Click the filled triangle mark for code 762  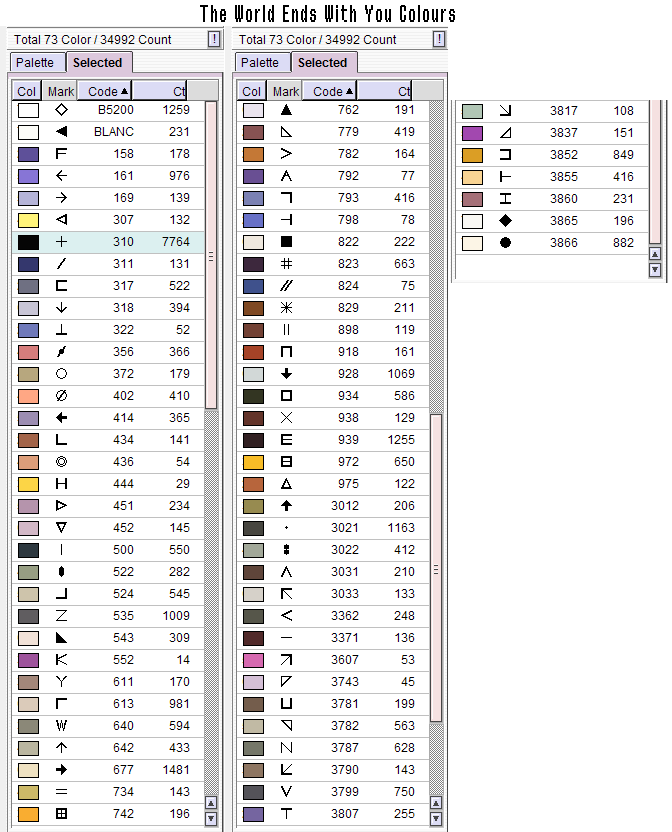287,110
